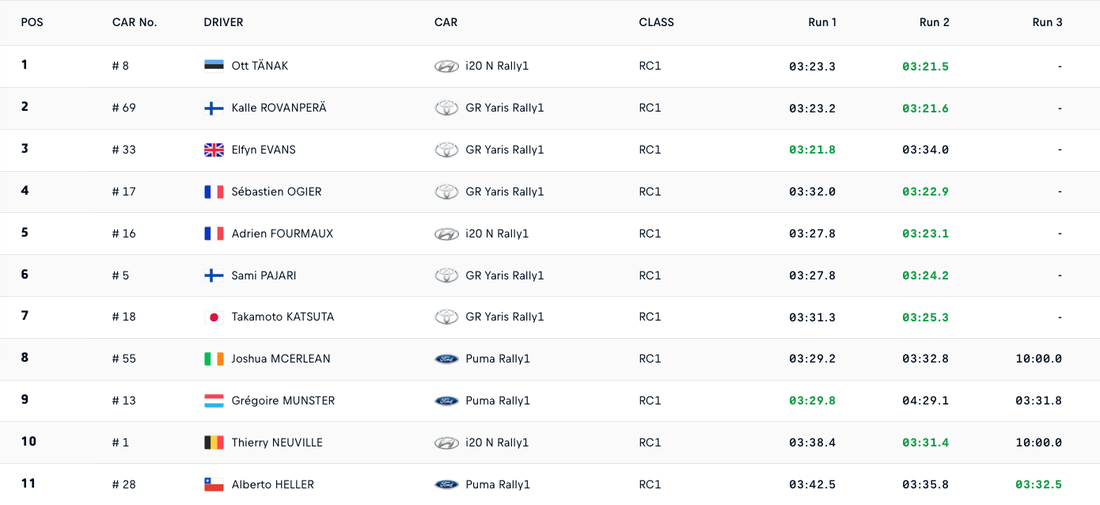1100x505 pixels.
Task: Select car number # 69 cell
Action: click(124, 108)
